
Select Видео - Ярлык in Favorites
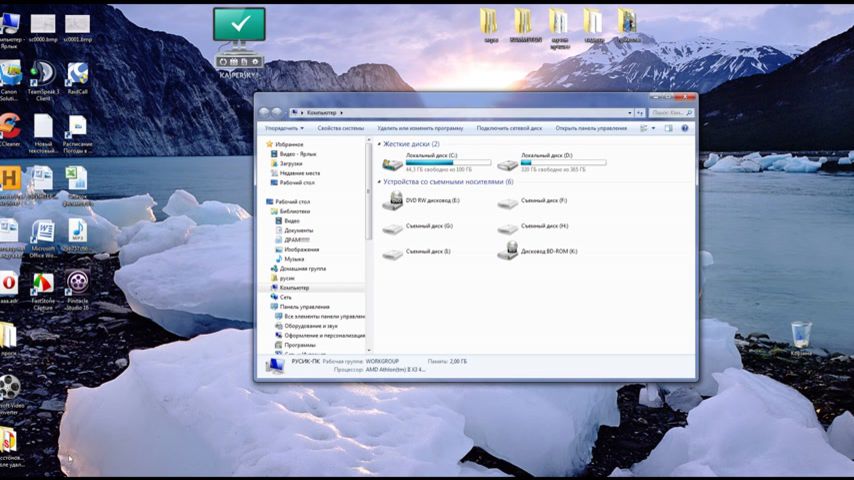click(x=297, y=154)
